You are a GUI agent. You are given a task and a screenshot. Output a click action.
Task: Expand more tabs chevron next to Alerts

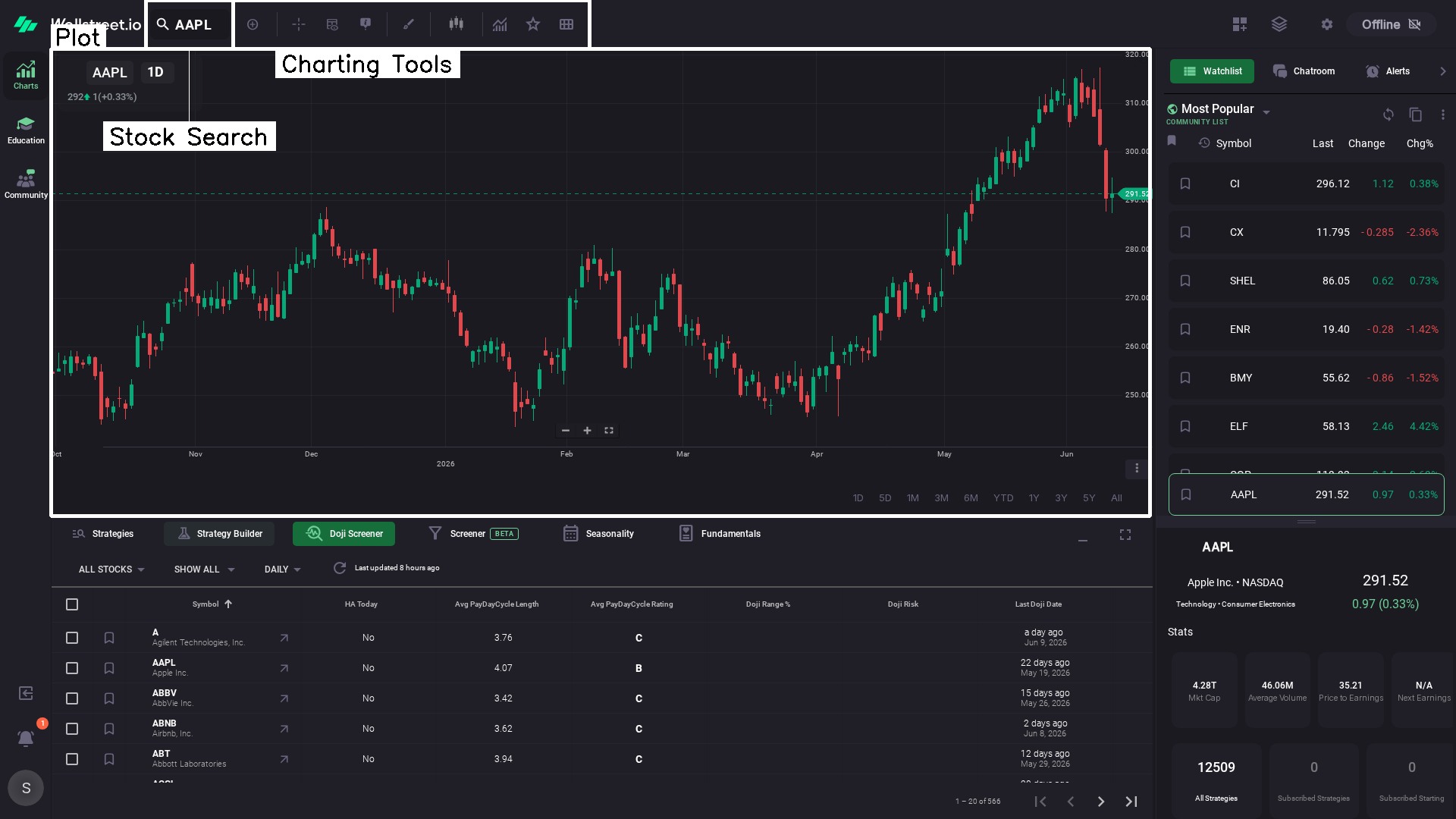tap(1443, 71)
